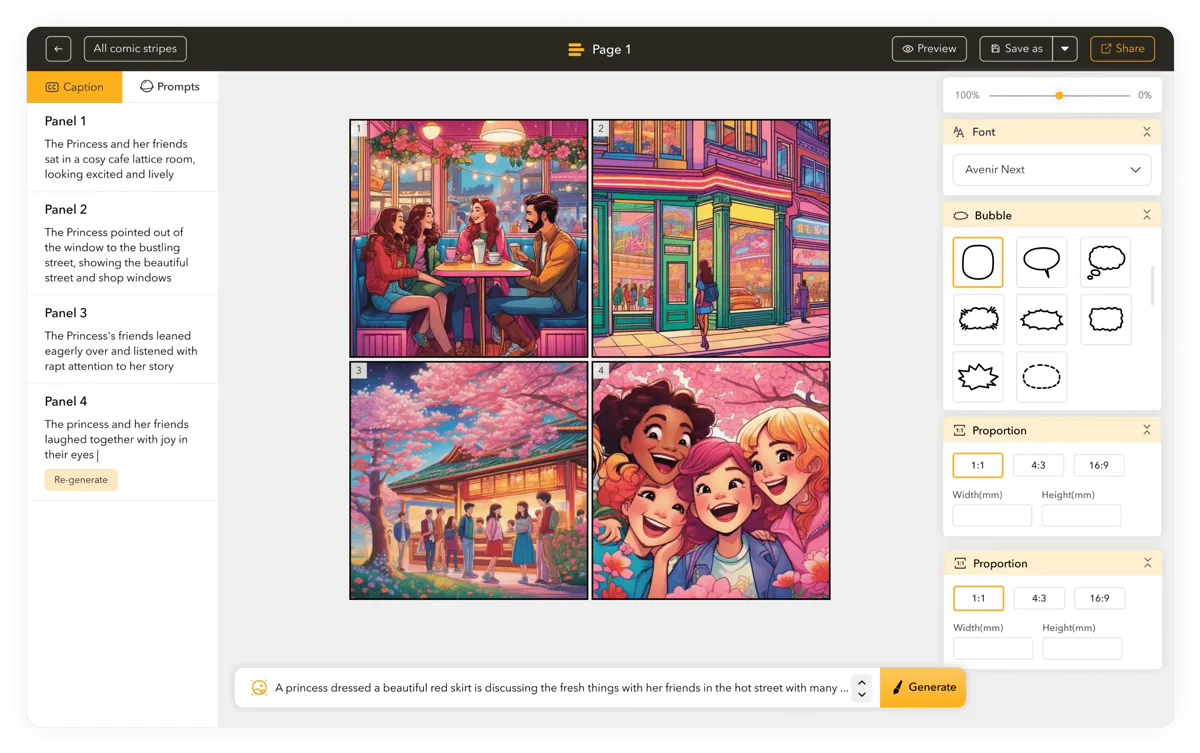
Task: Collapse the Bubble panel
Action: pos(1147,214)
